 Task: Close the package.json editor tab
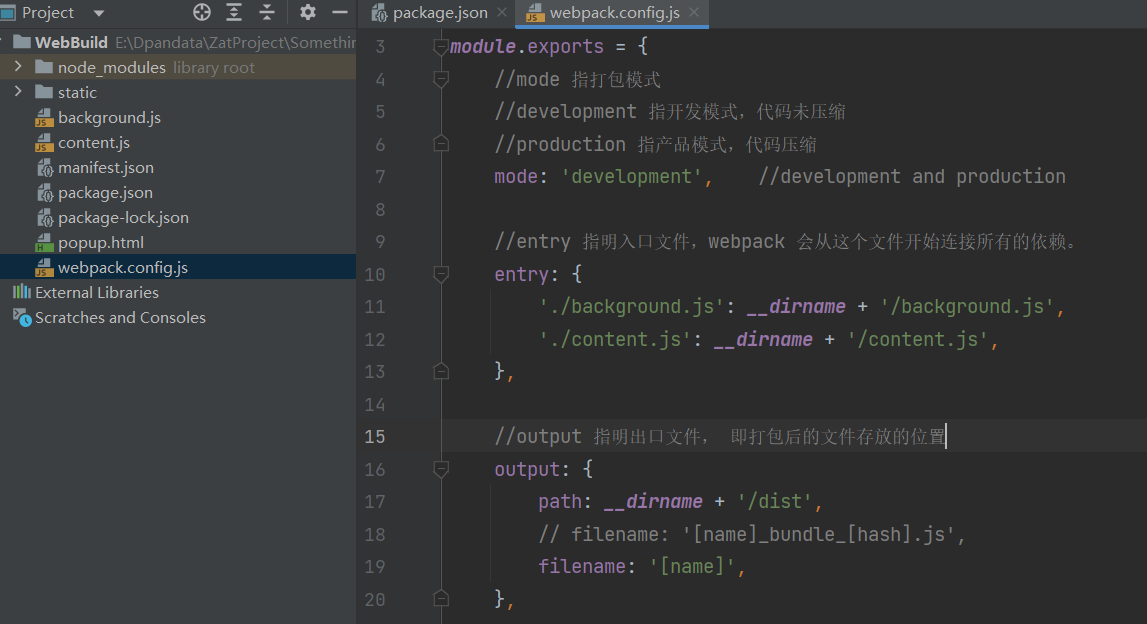[x=502, y=14]
